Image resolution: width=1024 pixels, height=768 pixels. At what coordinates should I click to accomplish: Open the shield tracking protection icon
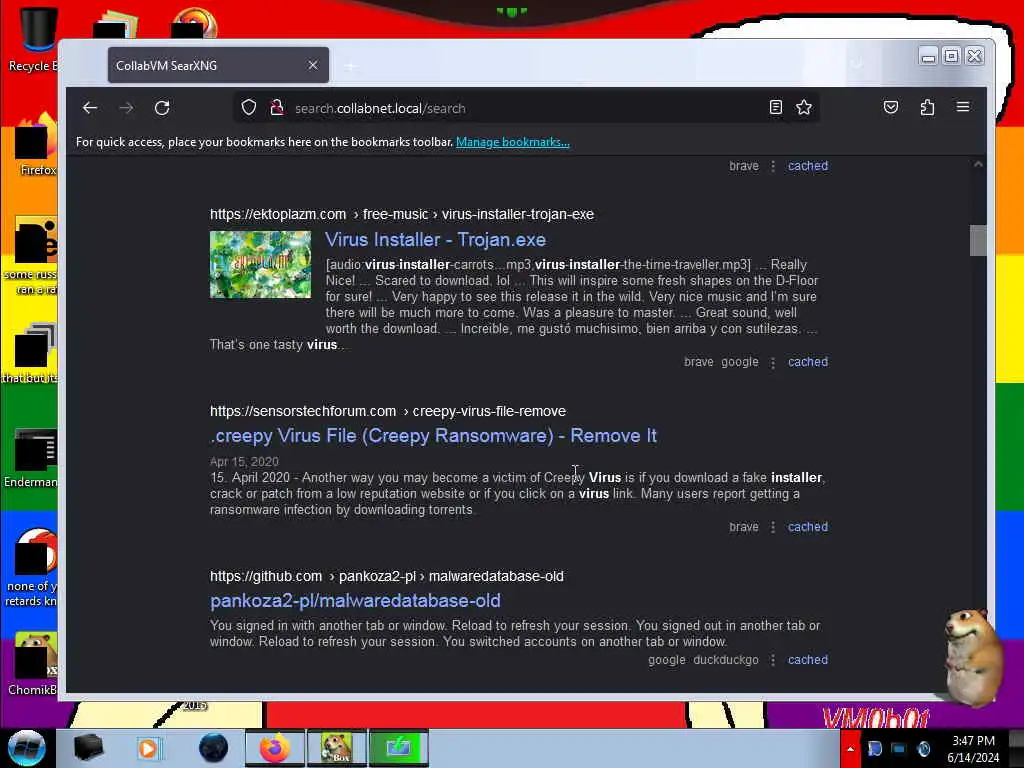[249, 107]
